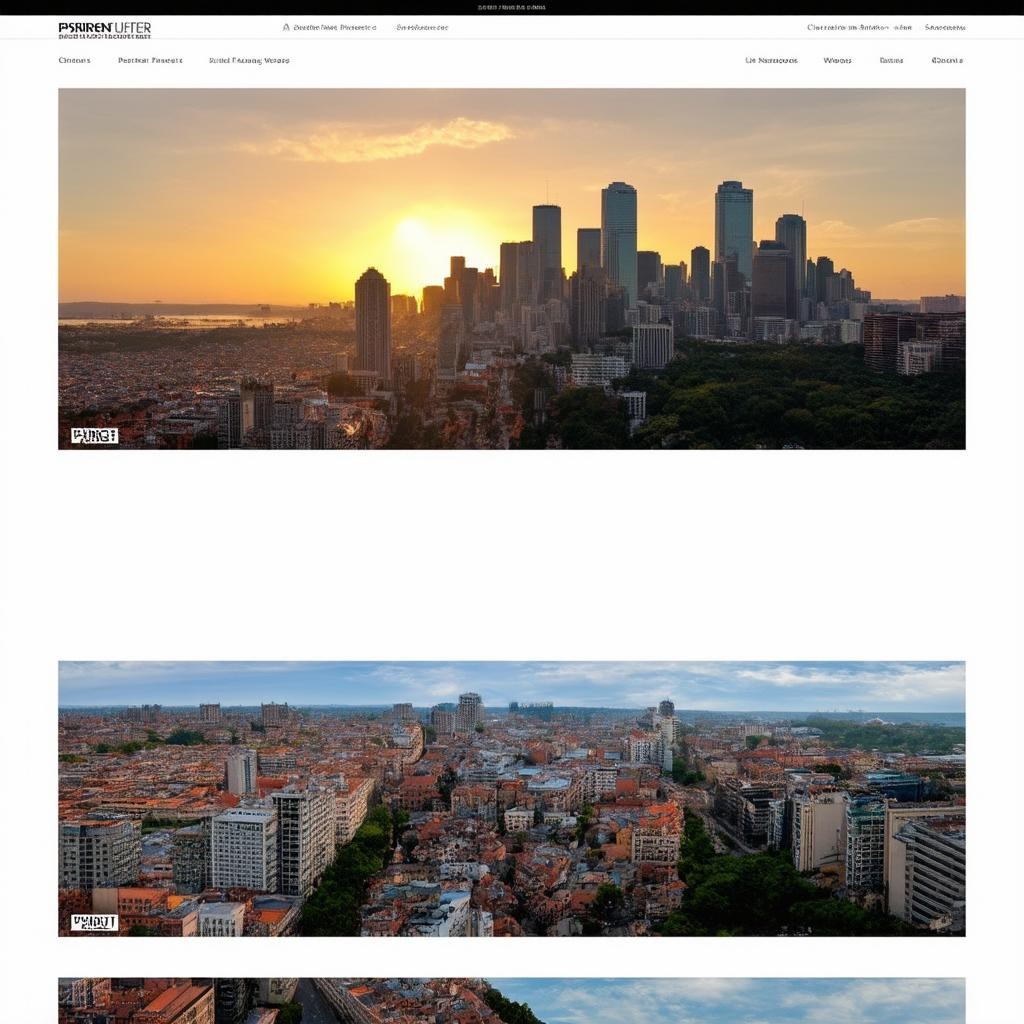The image size is (1024, 1024).
Task: Select the third item in the left navigation menu
Action: 249,60
